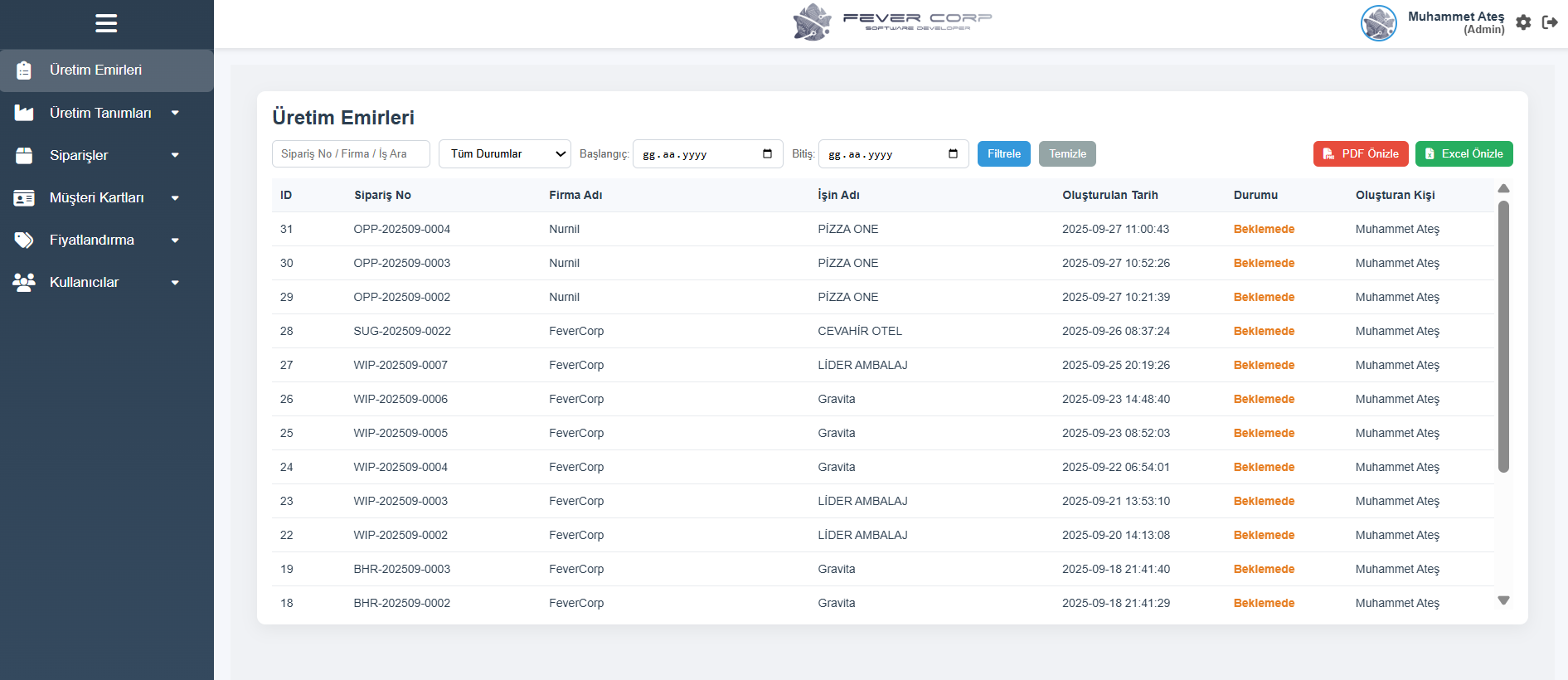Focus the Sipariş No / Firma search field
This screenshot has width=1568, height=680.
351,153
